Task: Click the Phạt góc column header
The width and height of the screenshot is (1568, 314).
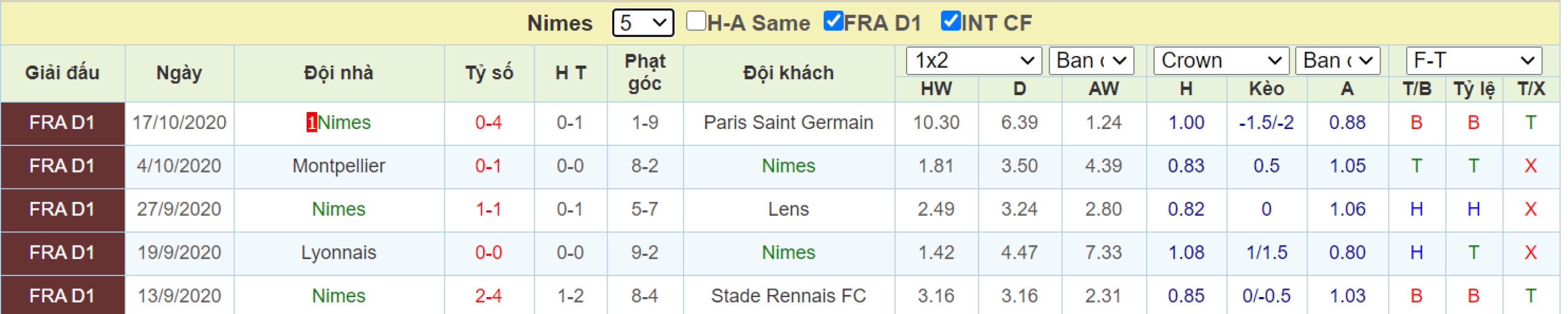Action: pos(645,72)
